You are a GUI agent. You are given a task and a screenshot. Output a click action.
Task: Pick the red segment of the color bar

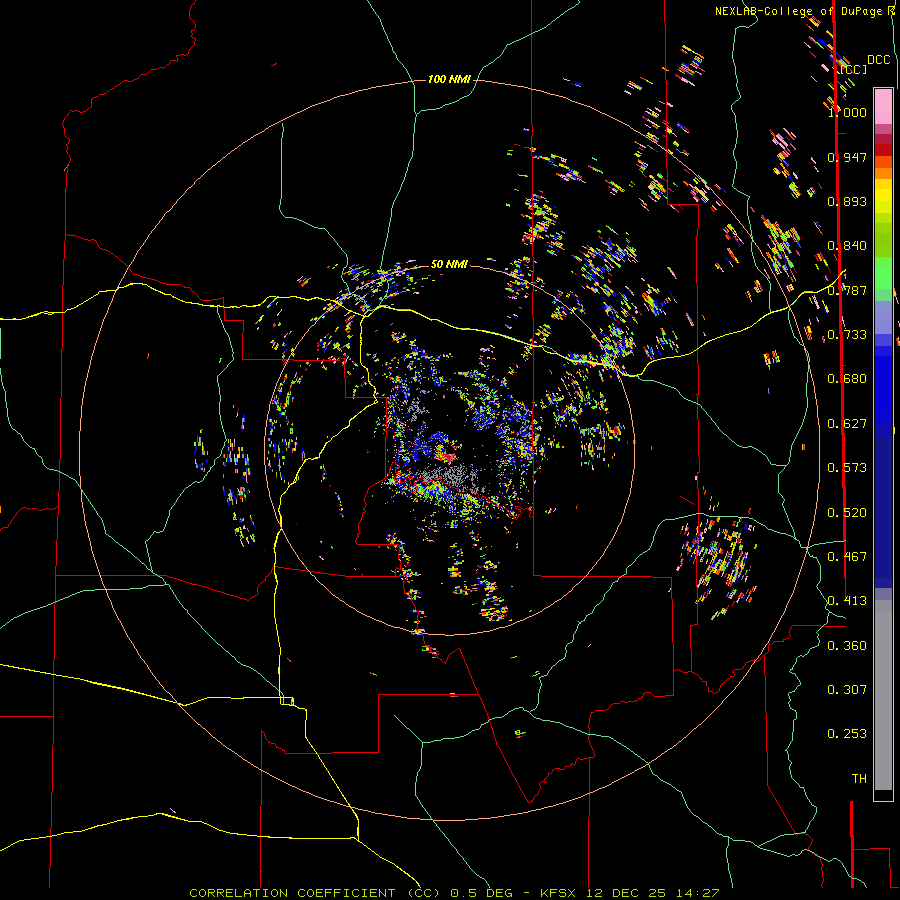883,150
